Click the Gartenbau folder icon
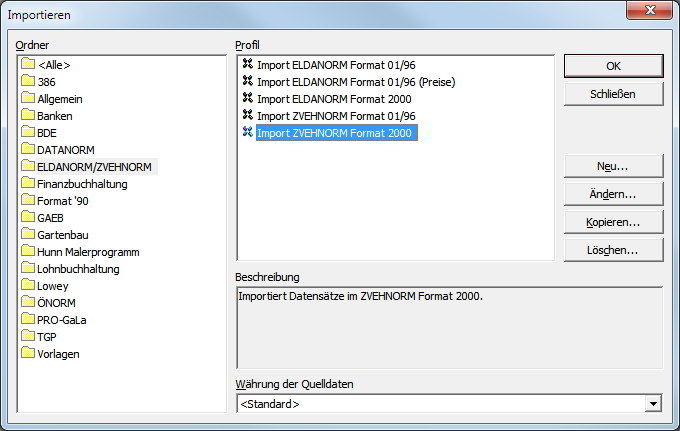 coord(27,234)
